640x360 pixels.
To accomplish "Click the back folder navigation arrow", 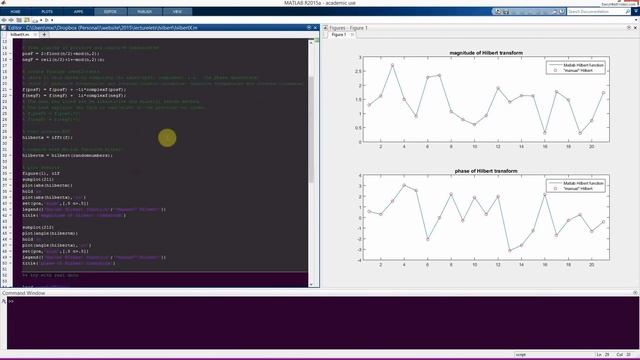I will point(4,20).
